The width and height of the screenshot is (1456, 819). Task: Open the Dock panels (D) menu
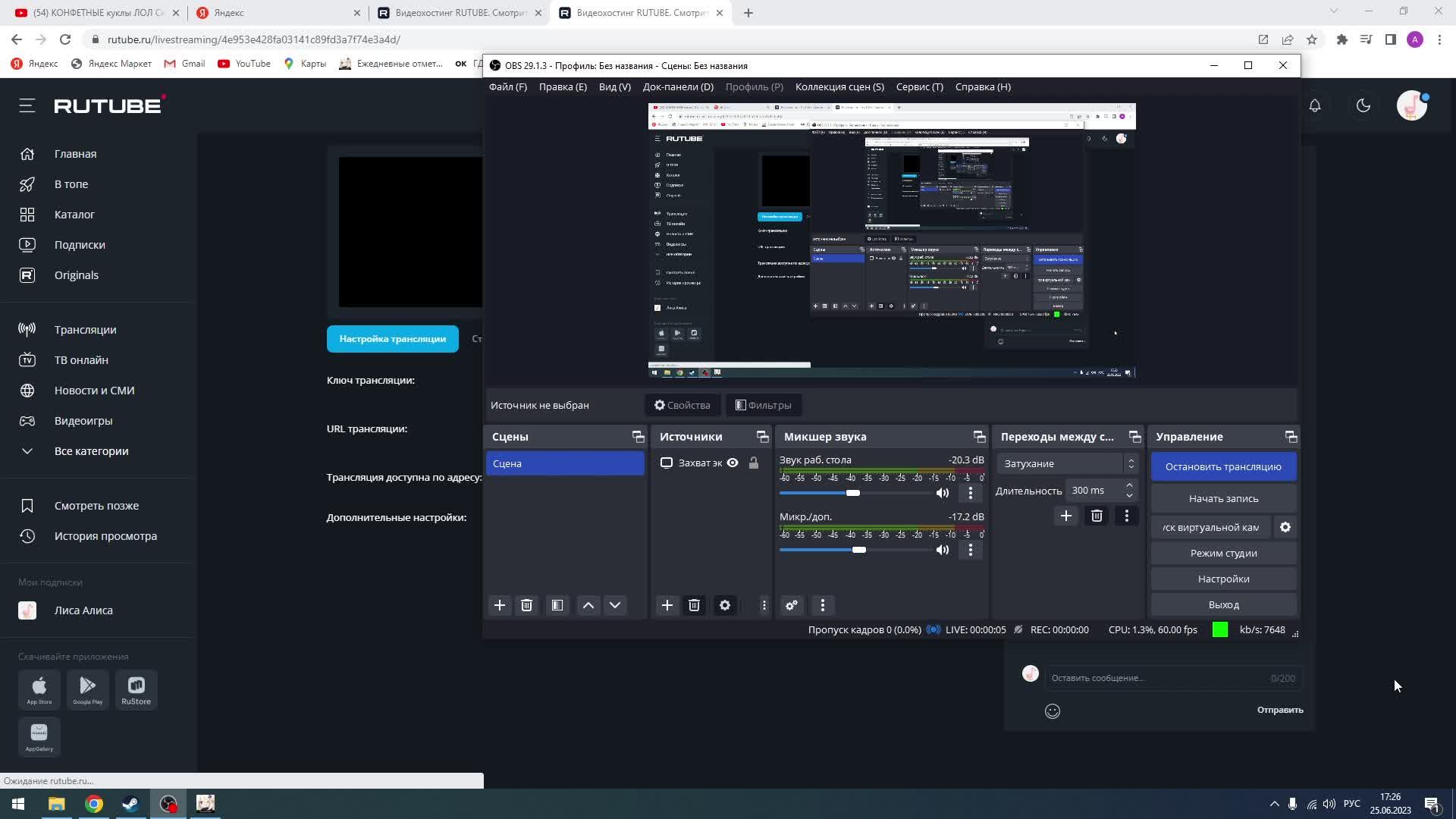[678, 86]
